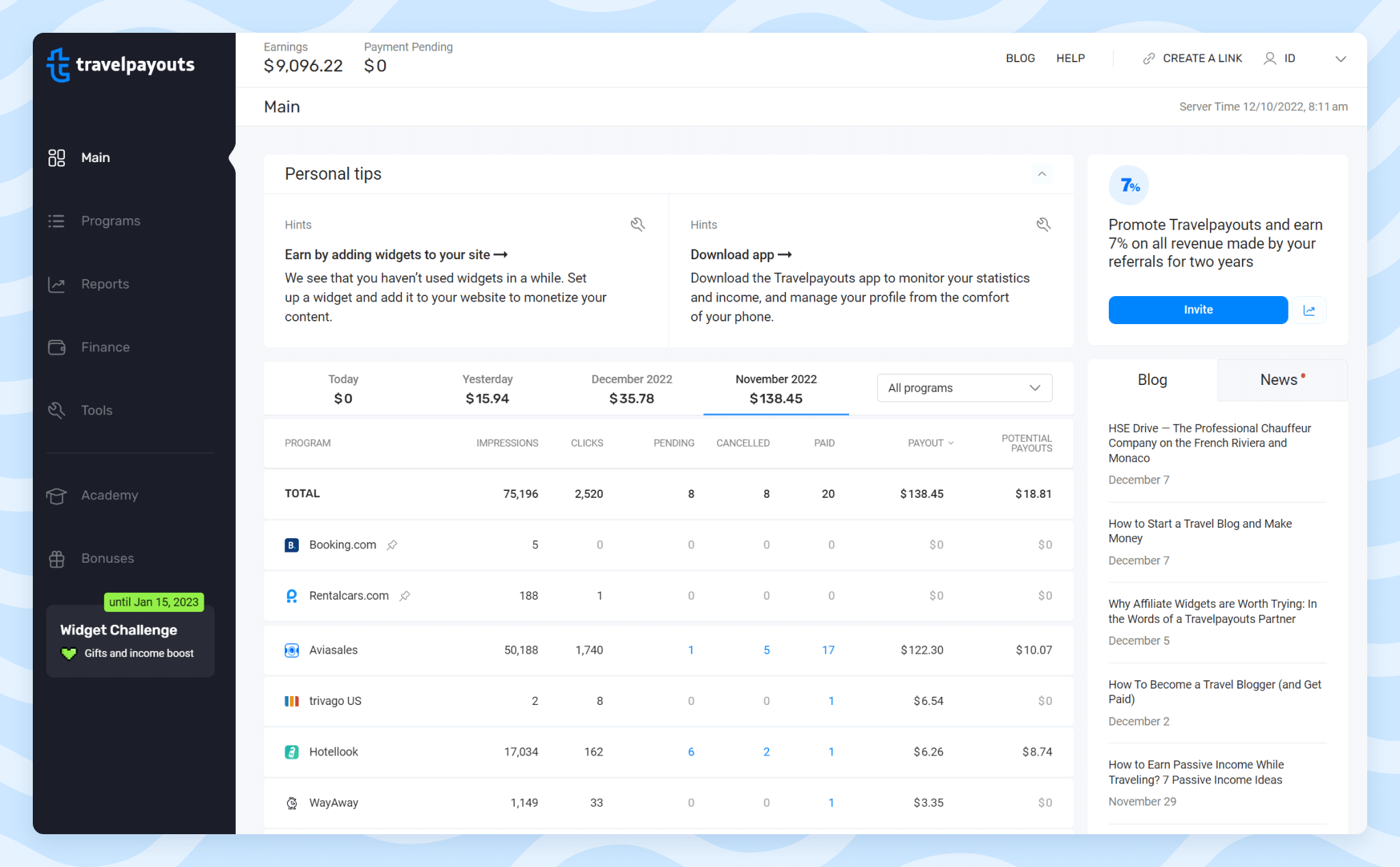
Task: Open BLOG in top navigation
Action: coord(1020,59)
